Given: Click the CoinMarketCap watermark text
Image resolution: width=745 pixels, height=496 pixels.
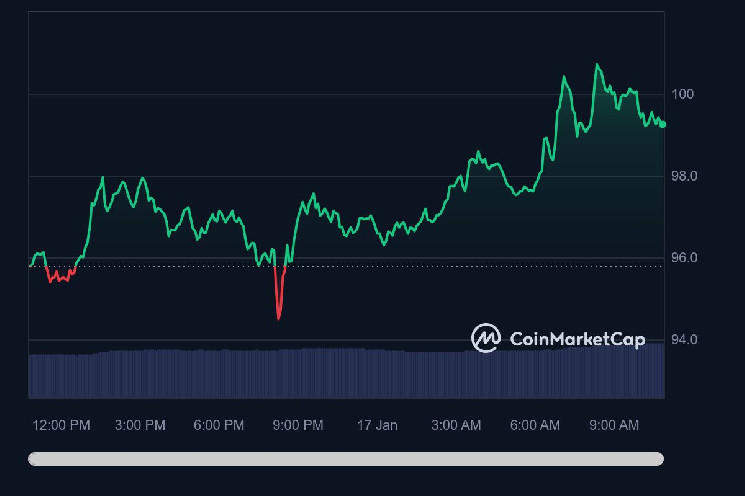Looking at the screenshot, I should [577, 339].
